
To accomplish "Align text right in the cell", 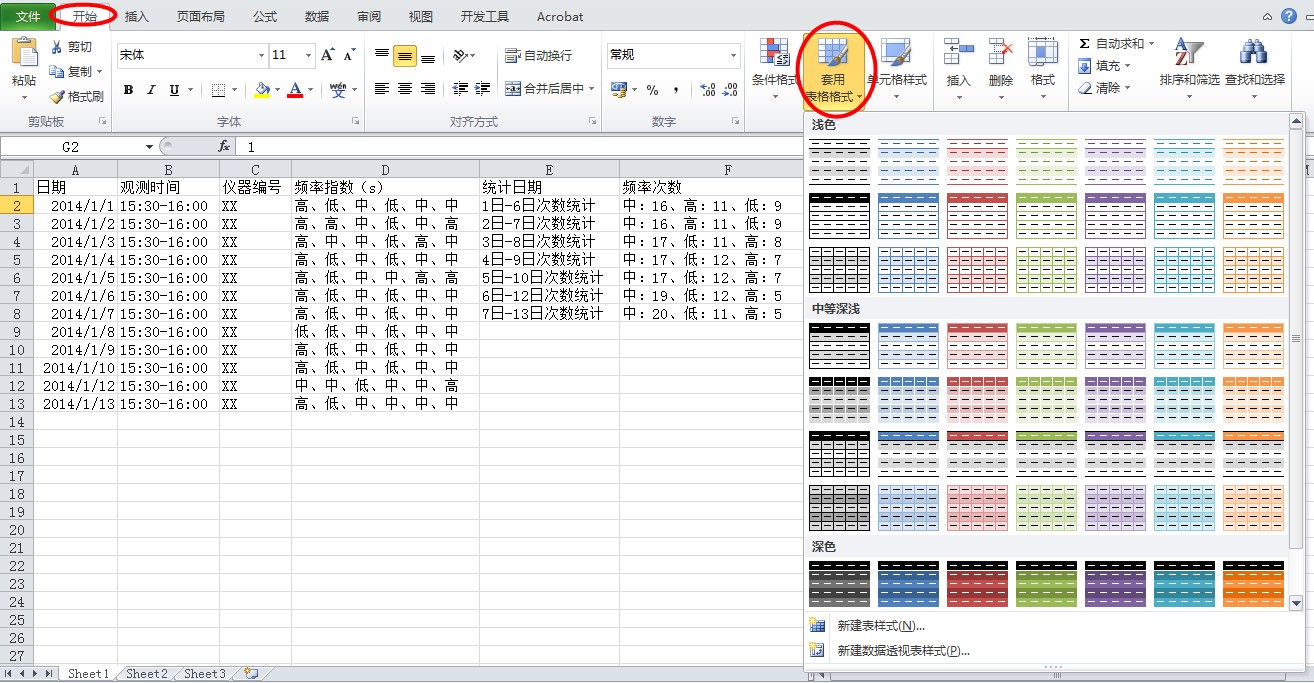I will tap(428, 89).
